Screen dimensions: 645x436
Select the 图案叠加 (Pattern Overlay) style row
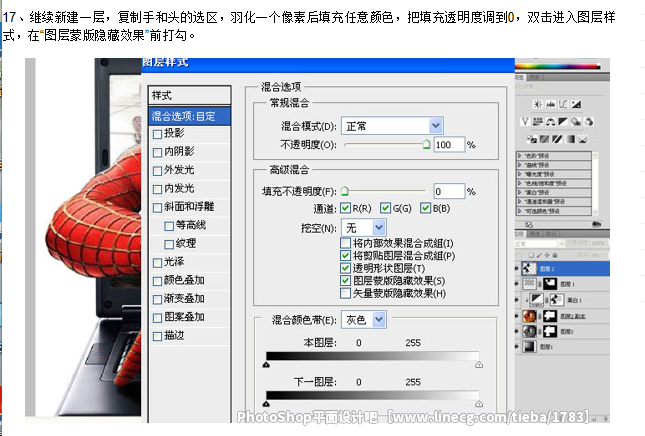coord(190,317)
